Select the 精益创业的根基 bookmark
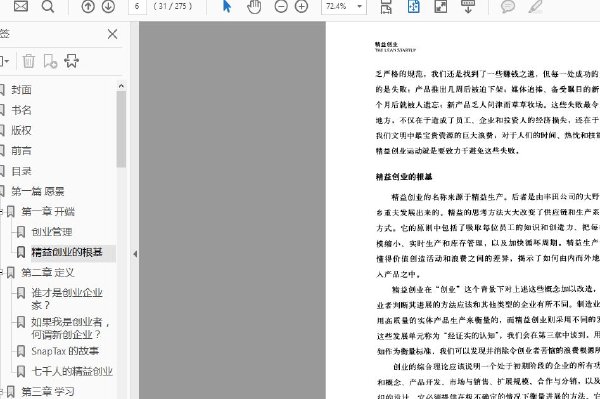This screenshot has height=399, width=600. coord(67,252)
